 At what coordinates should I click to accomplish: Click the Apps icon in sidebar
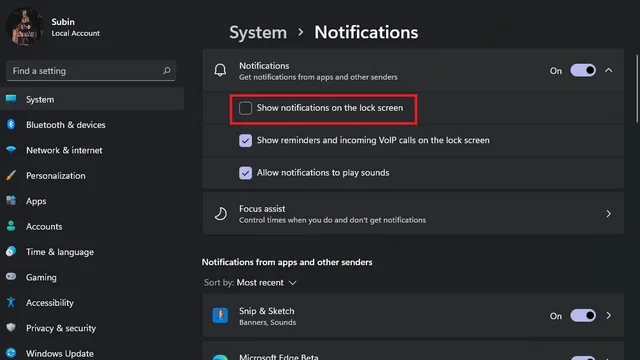[11, 200]
